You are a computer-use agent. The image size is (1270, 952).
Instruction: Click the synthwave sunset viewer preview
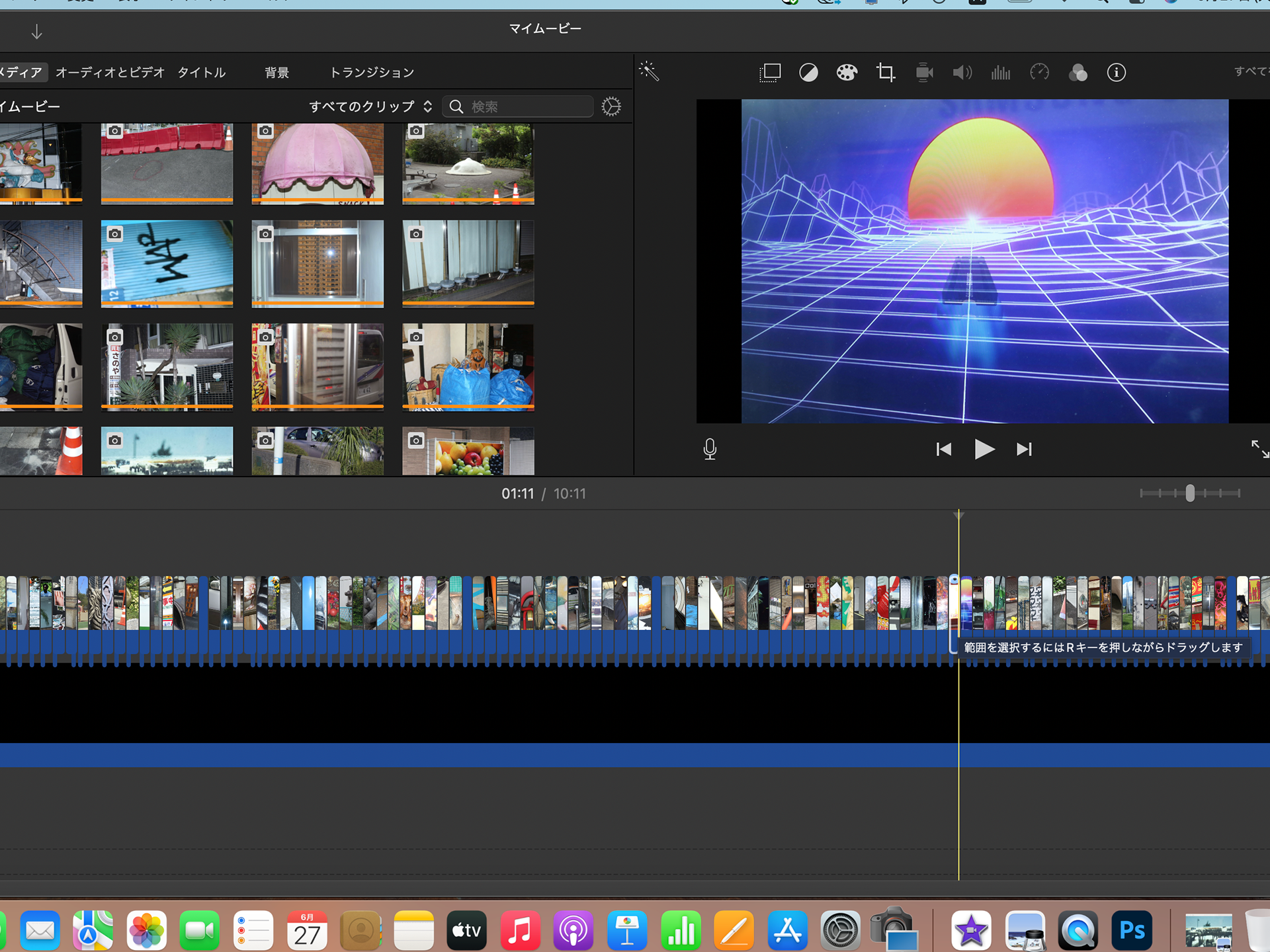984,261
